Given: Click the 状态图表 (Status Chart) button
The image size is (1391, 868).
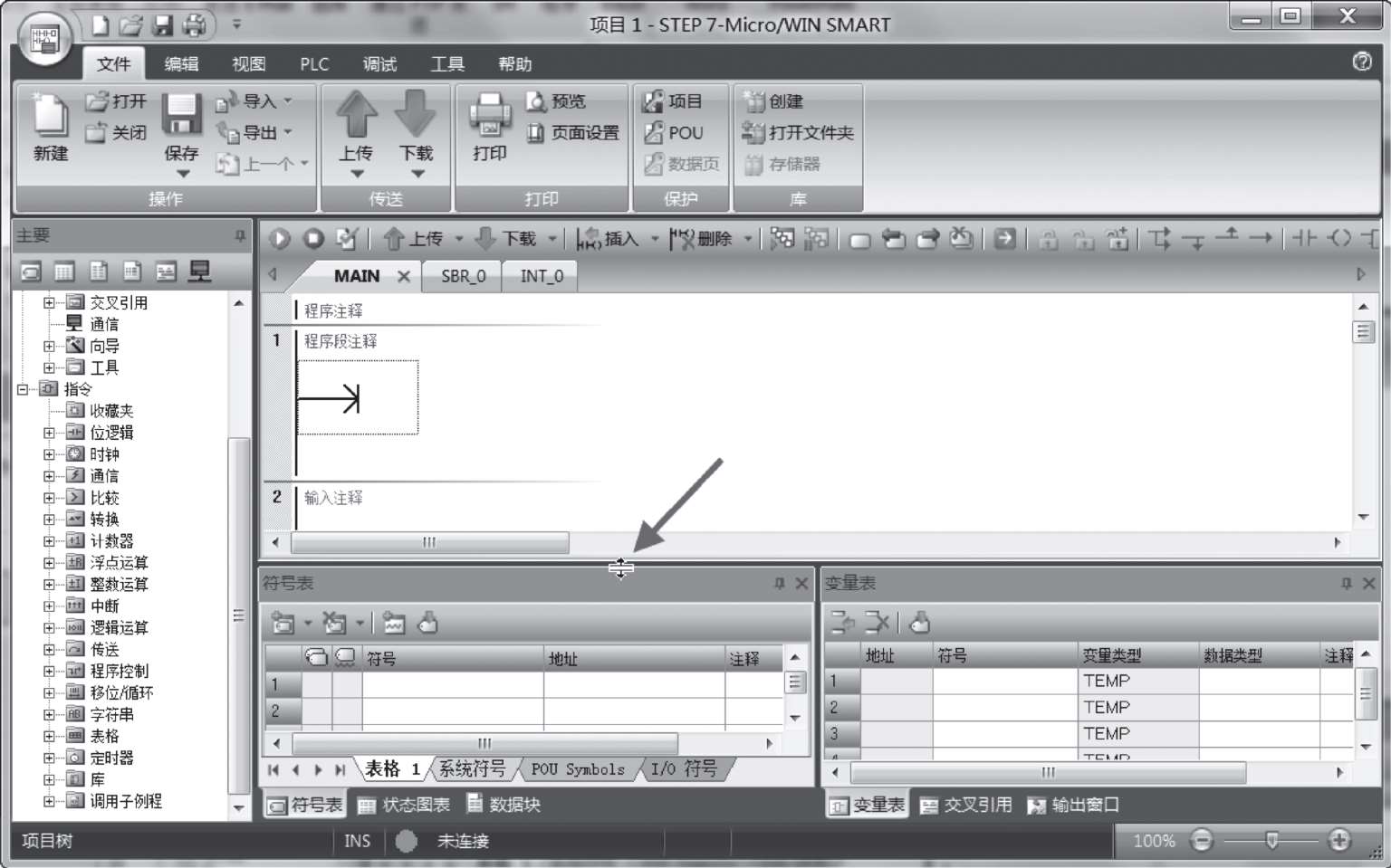Looking at the screenshot, I should point(404,805).
